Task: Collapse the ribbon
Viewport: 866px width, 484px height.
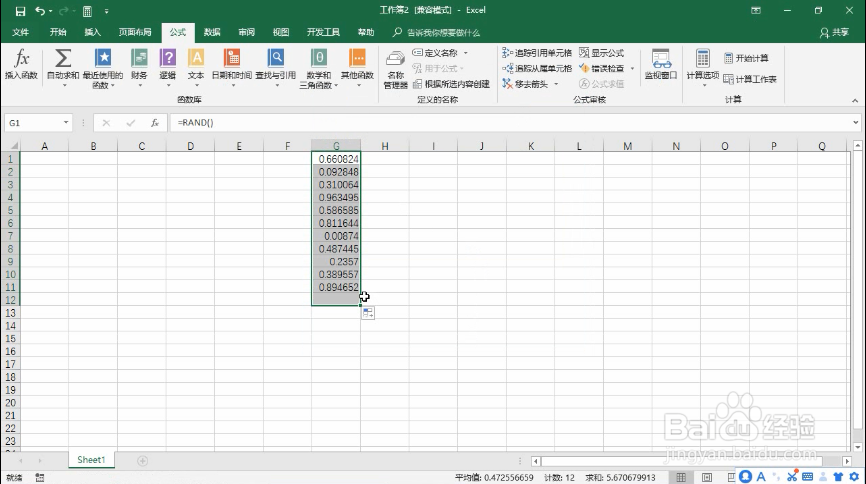Action: (x=854, y=101)
